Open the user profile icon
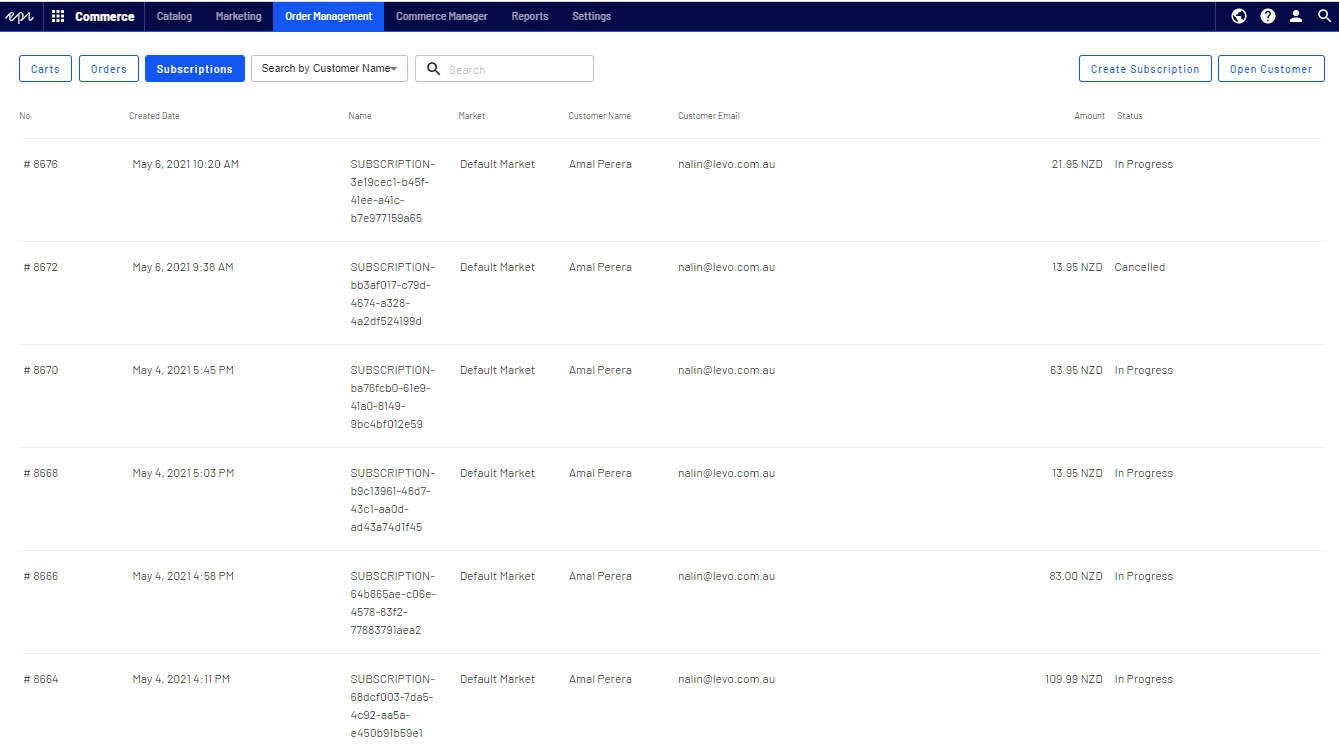The height and width of the screenshot is (748, 1339). coord(1296,16)
